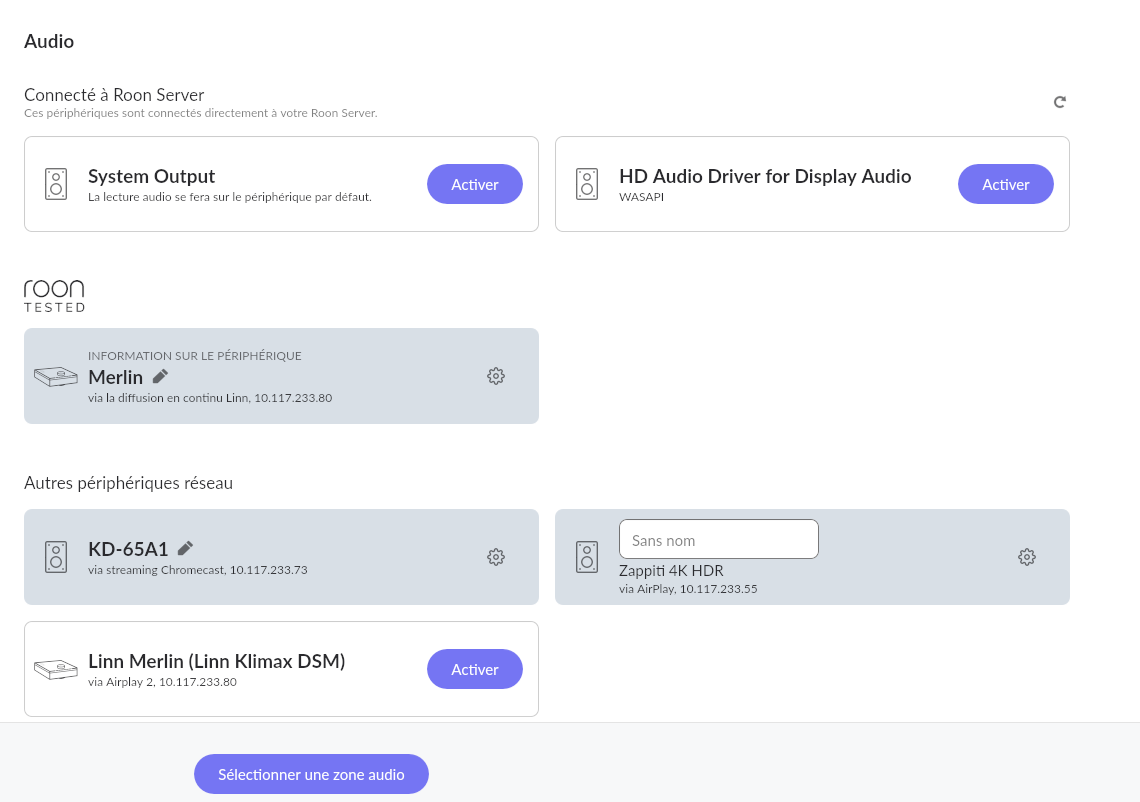The height and width of the screenshot is (802, 1140).
Task: Rename the KD-65A1 device with pencil
Action: pos(185,548)
